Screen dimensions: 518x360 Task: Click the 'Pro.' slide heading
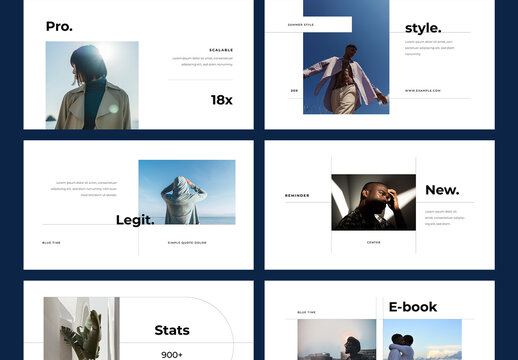[x=59, y=26]
